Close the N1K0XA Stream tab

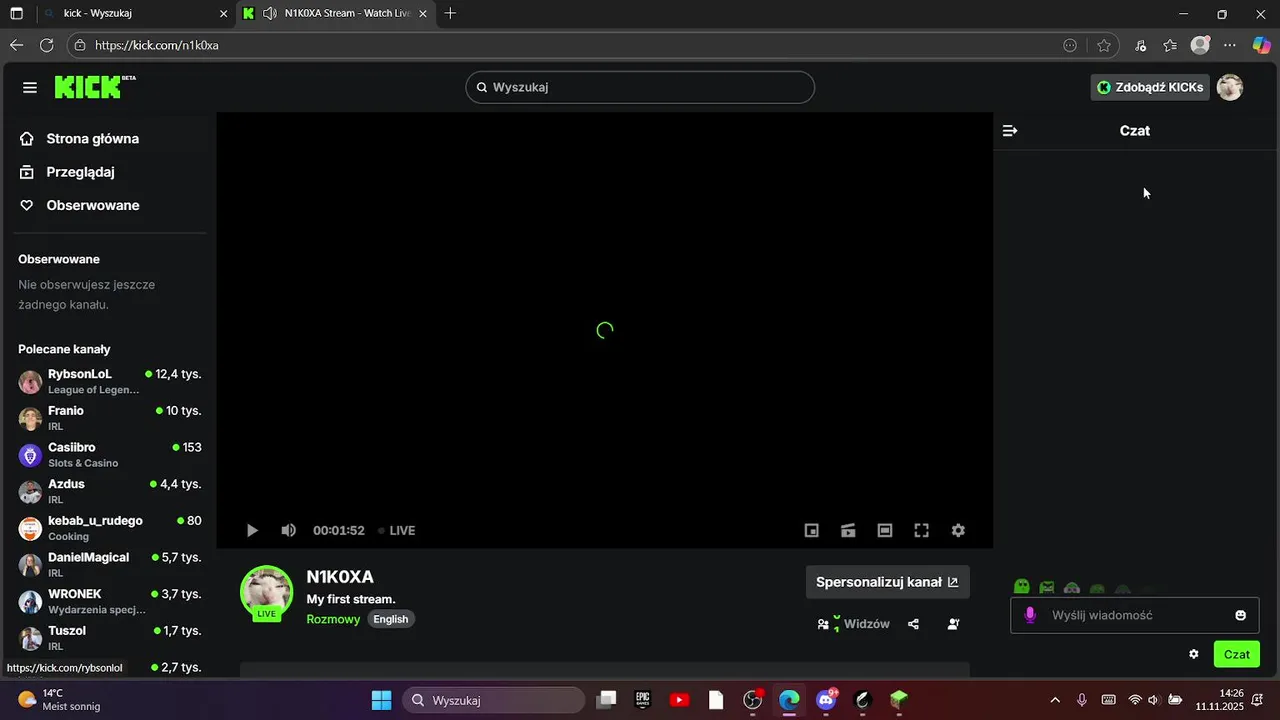click(x=423, y=14)
